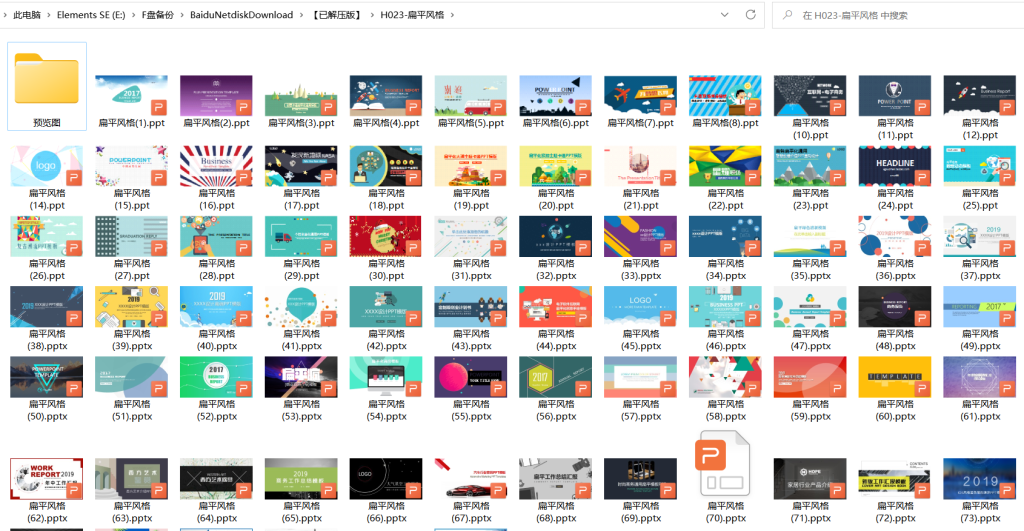The height and width of the screenshot is (531, 1024).
Task: Select thumbnail 扁平风格(45).pptx
Action: click(x=640, y=306)
